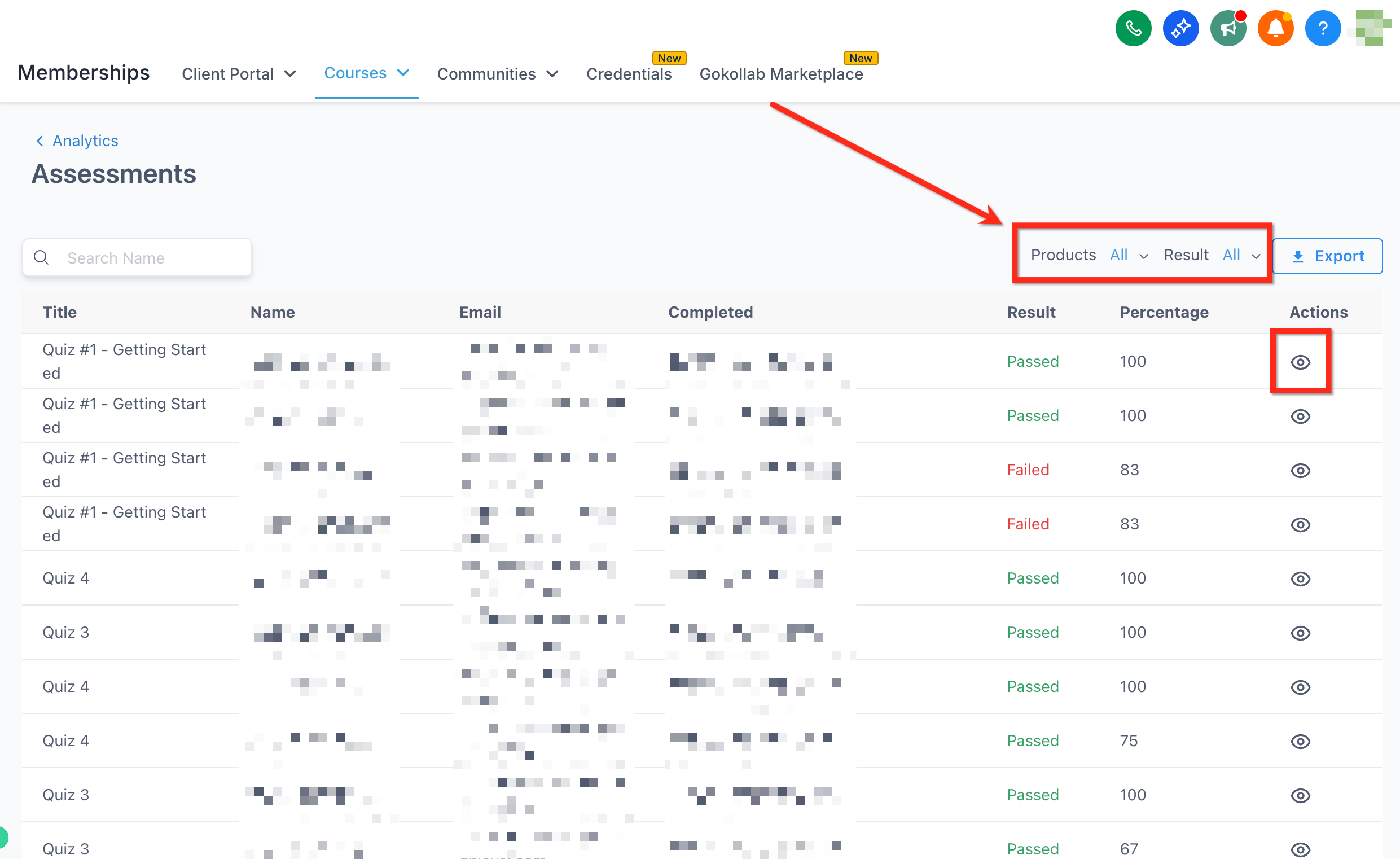Open the blue AI sparkle assistant icon

click(x=1180, y=28)
